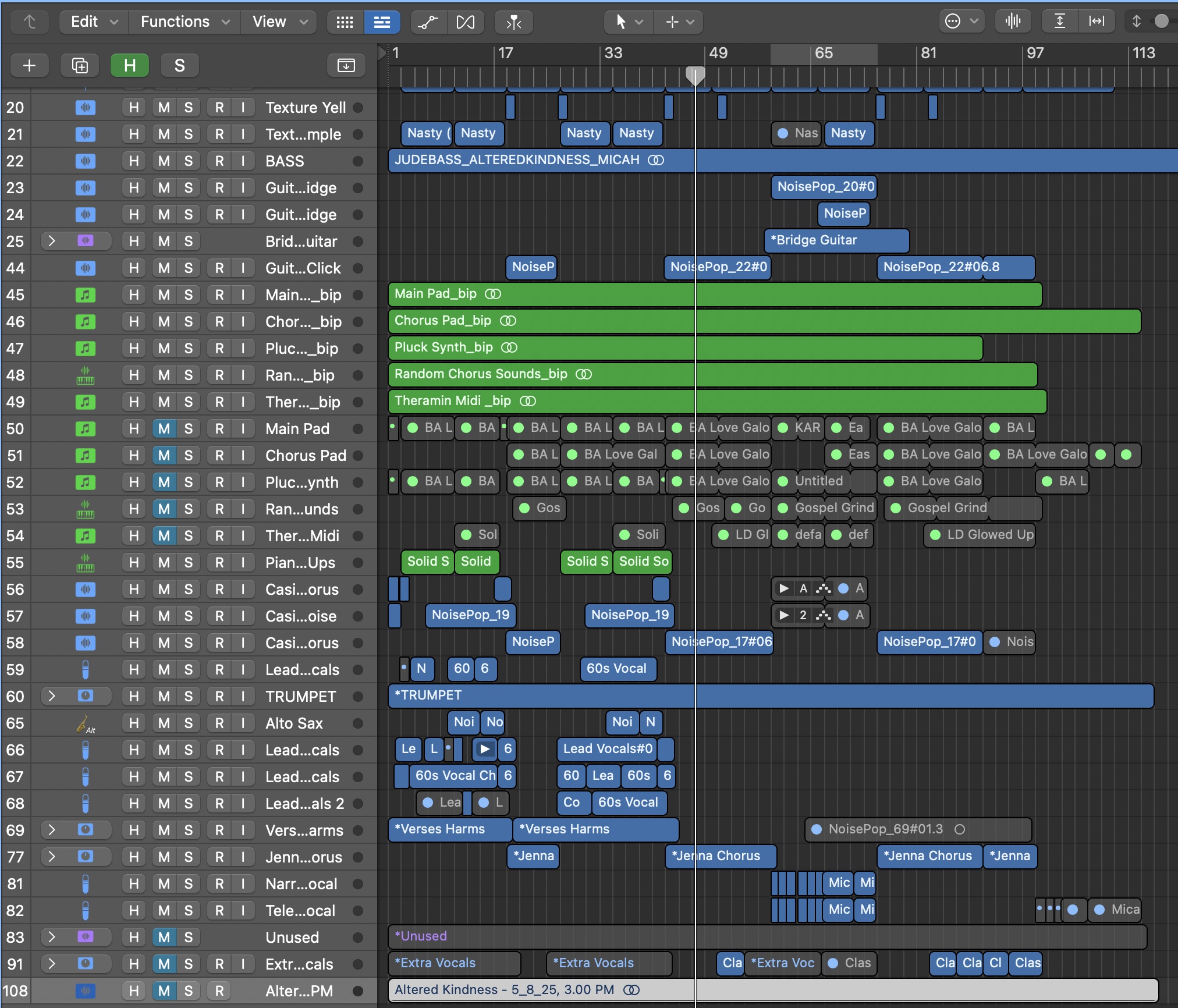Click the catch playhead button
The height and width of the screenshot is (1008, 1178).
click(513, 22)
